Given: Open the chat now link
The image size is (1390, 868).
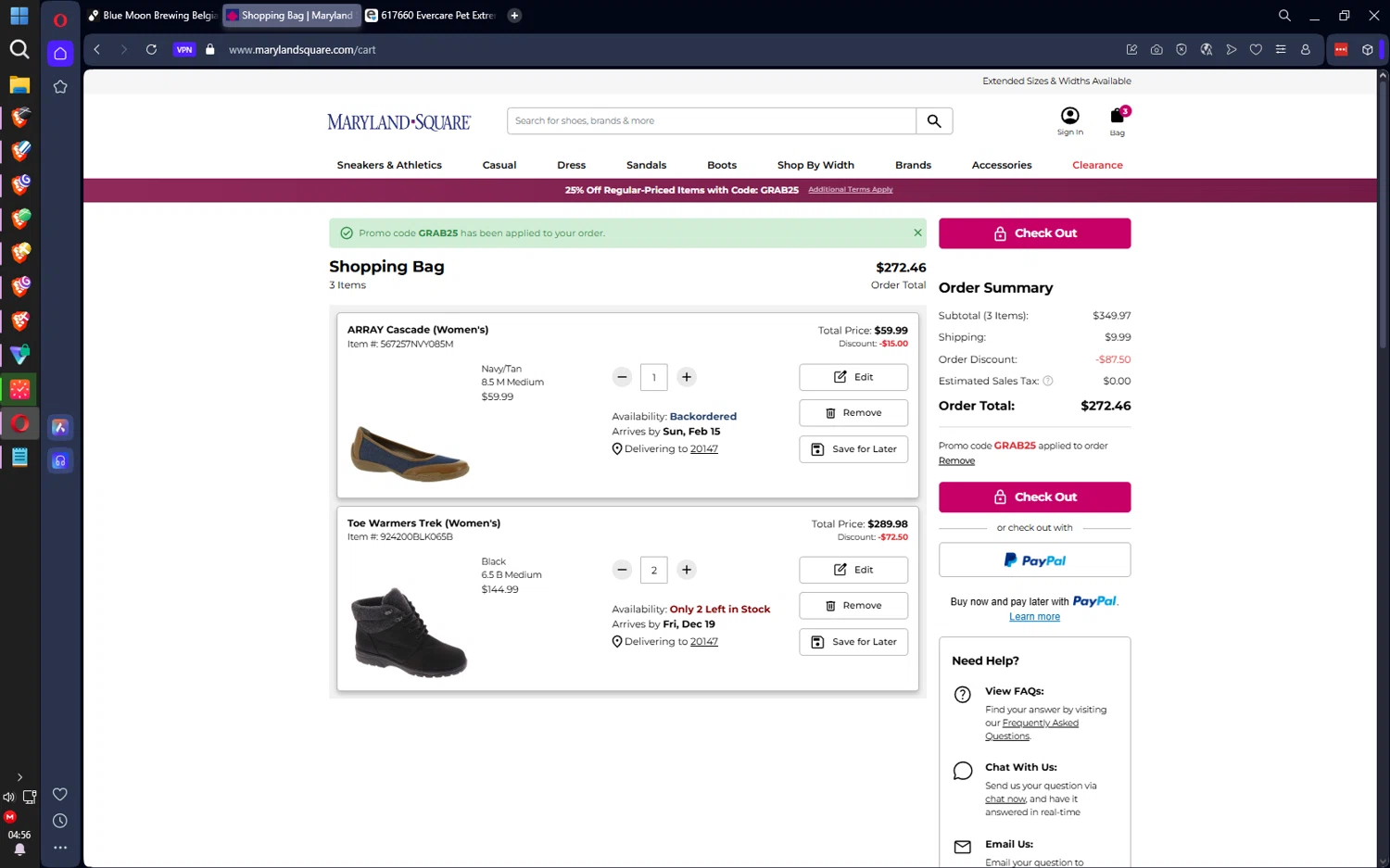Looking at the screenshot, I should click(x=1005, y=799).
